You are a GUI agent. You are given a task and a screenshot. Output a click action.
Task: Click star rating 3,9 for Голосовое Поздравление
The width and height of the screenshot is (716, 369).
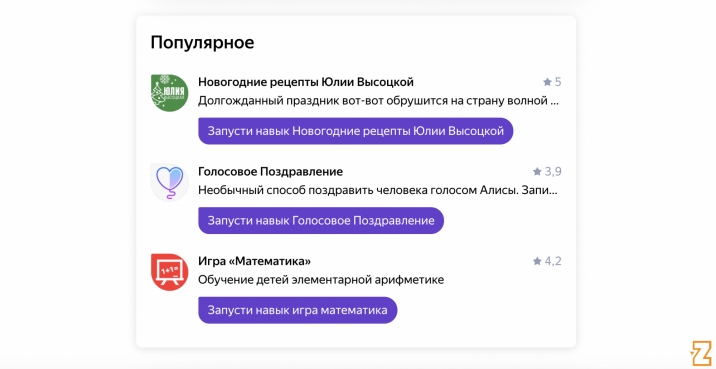[x=547, y=172]
